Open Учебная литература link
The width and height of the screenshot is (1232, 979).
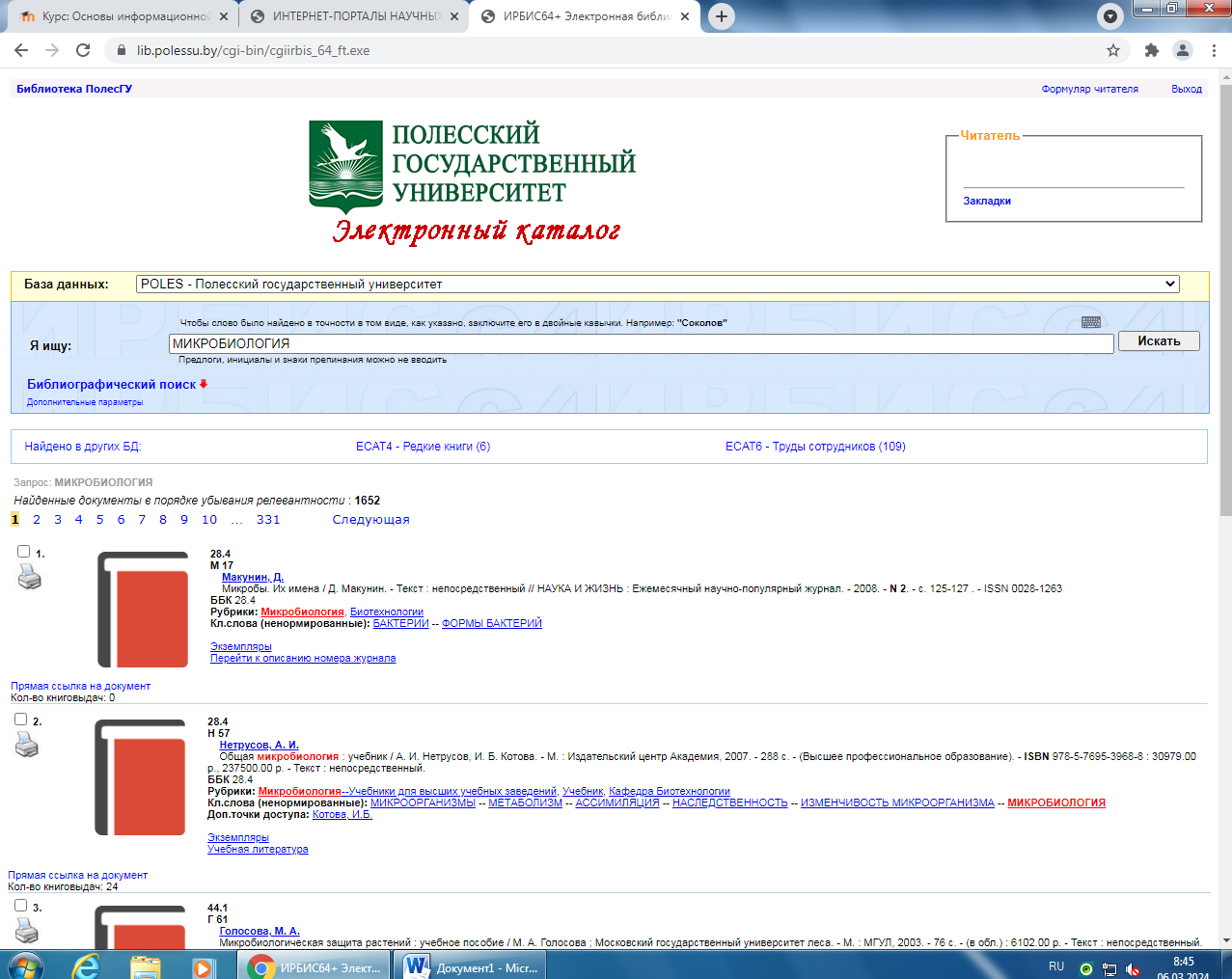tap(258, 849)
